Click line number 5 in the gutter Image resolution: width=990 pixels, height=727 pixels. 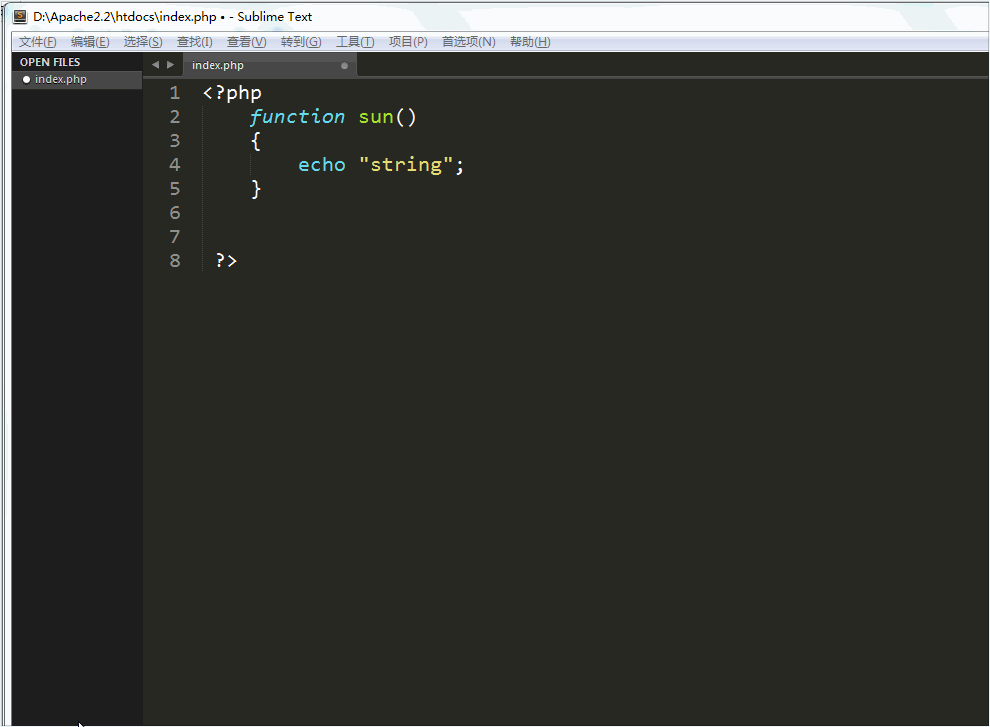[175, 189]
